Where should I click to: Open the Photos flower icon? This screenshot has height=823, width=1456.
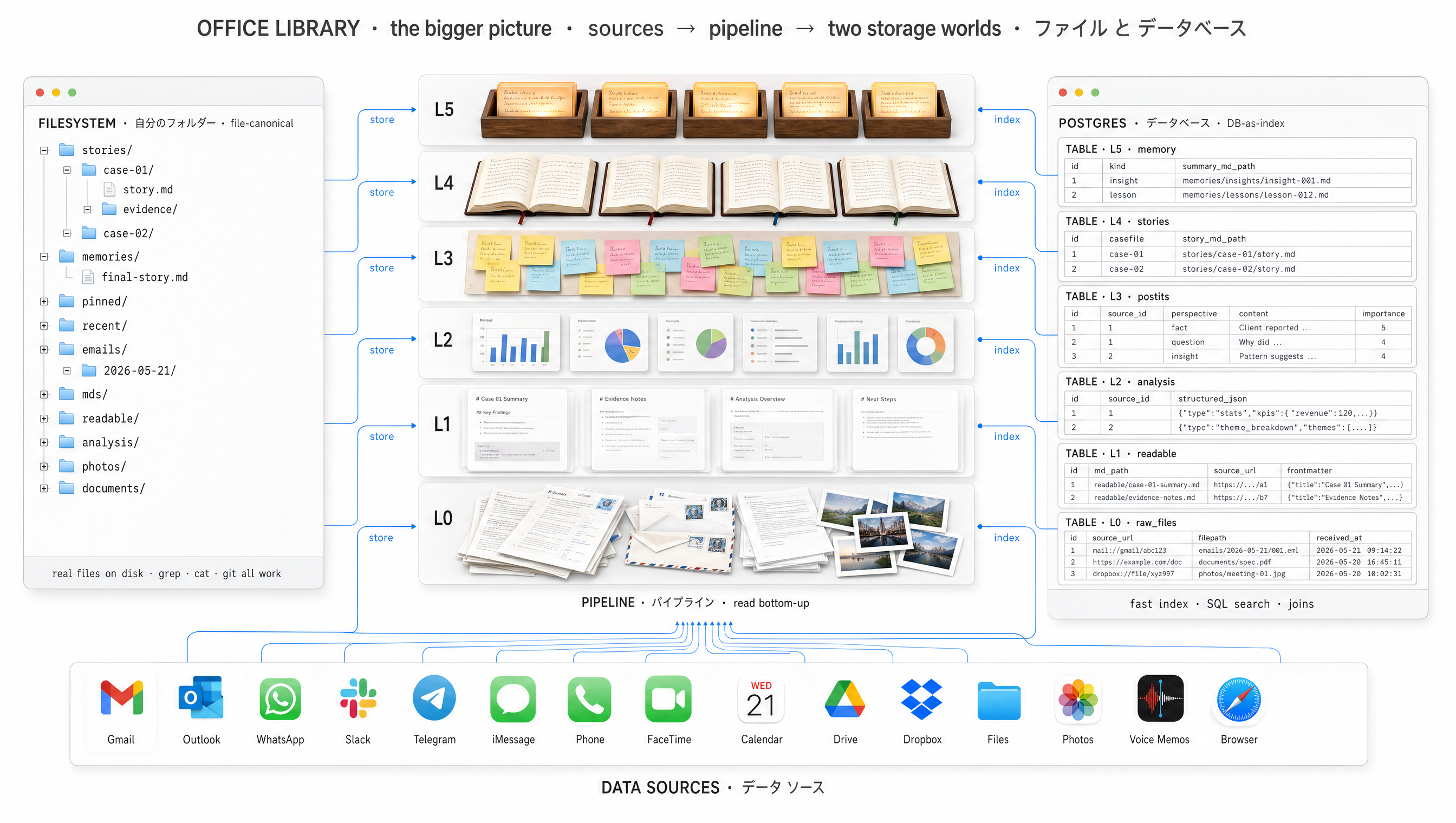pos(1078,700)
